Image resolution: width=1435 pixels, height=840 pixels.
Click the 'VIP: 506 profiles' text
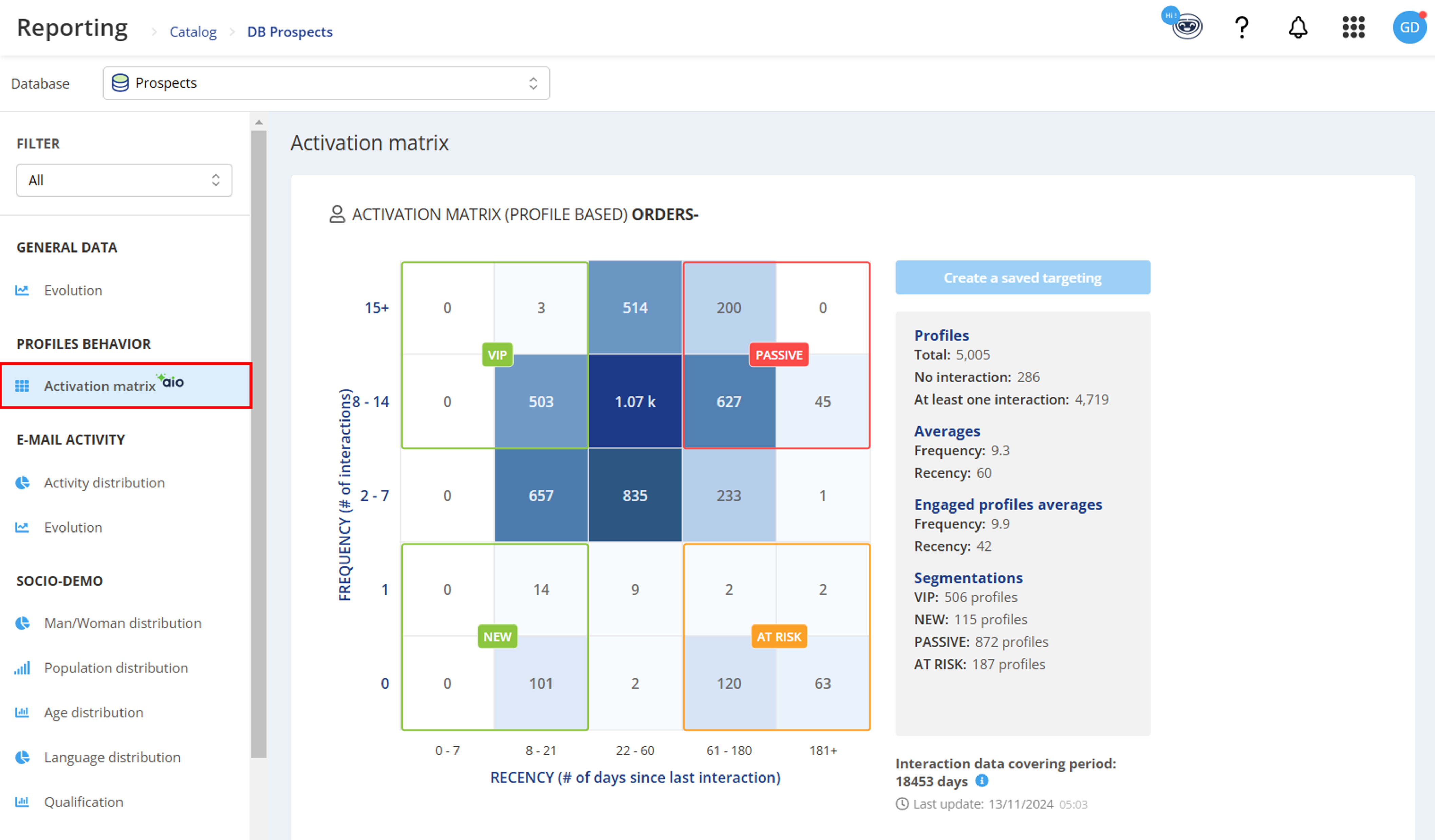pos(965,597)
